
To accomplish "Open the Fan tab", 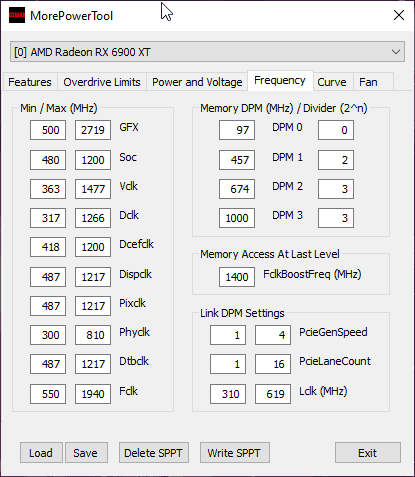I will point(368,82).
